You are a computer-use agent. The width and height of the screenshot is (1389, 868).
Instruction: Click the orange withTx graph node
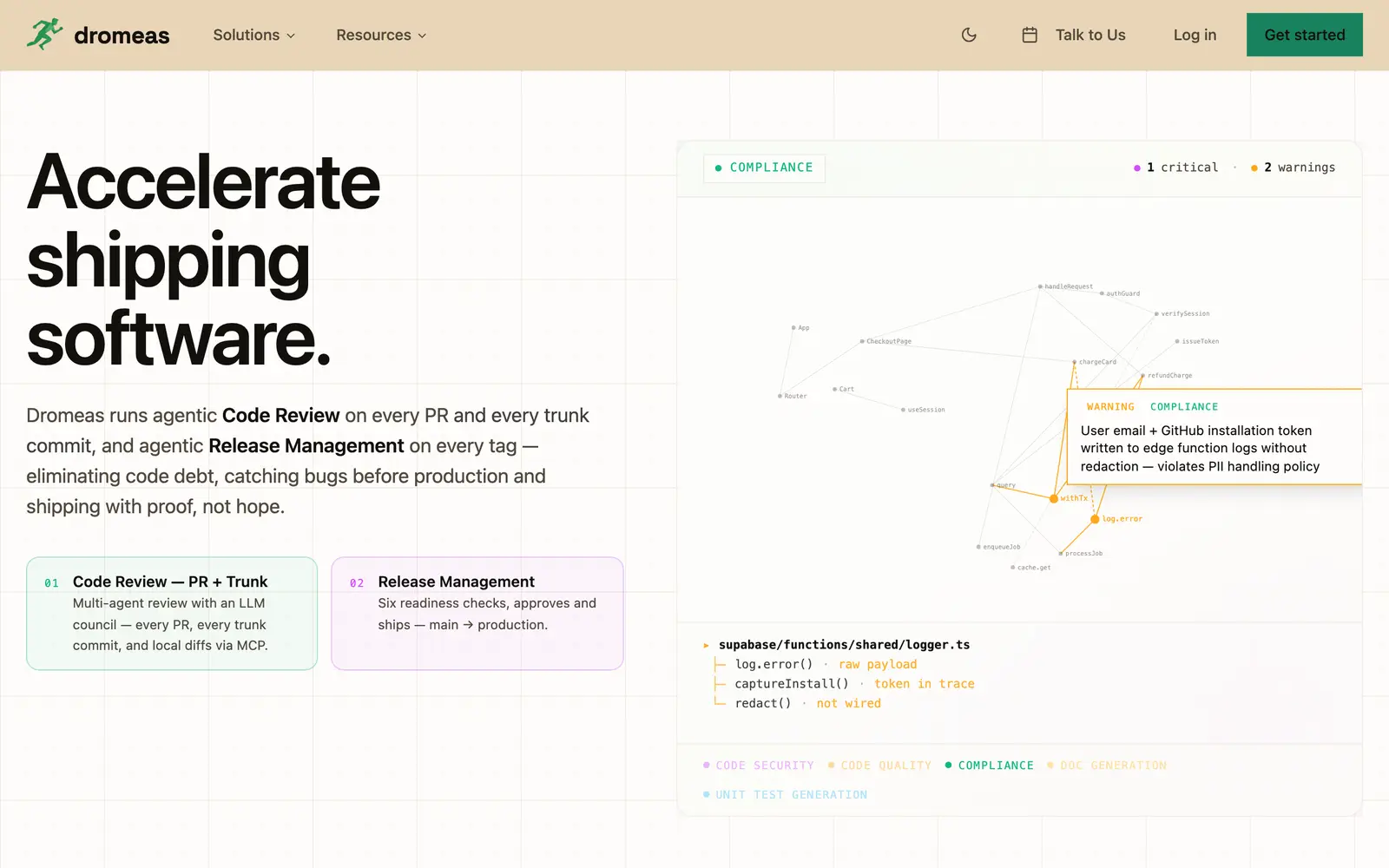click(x=1054, y=498)
